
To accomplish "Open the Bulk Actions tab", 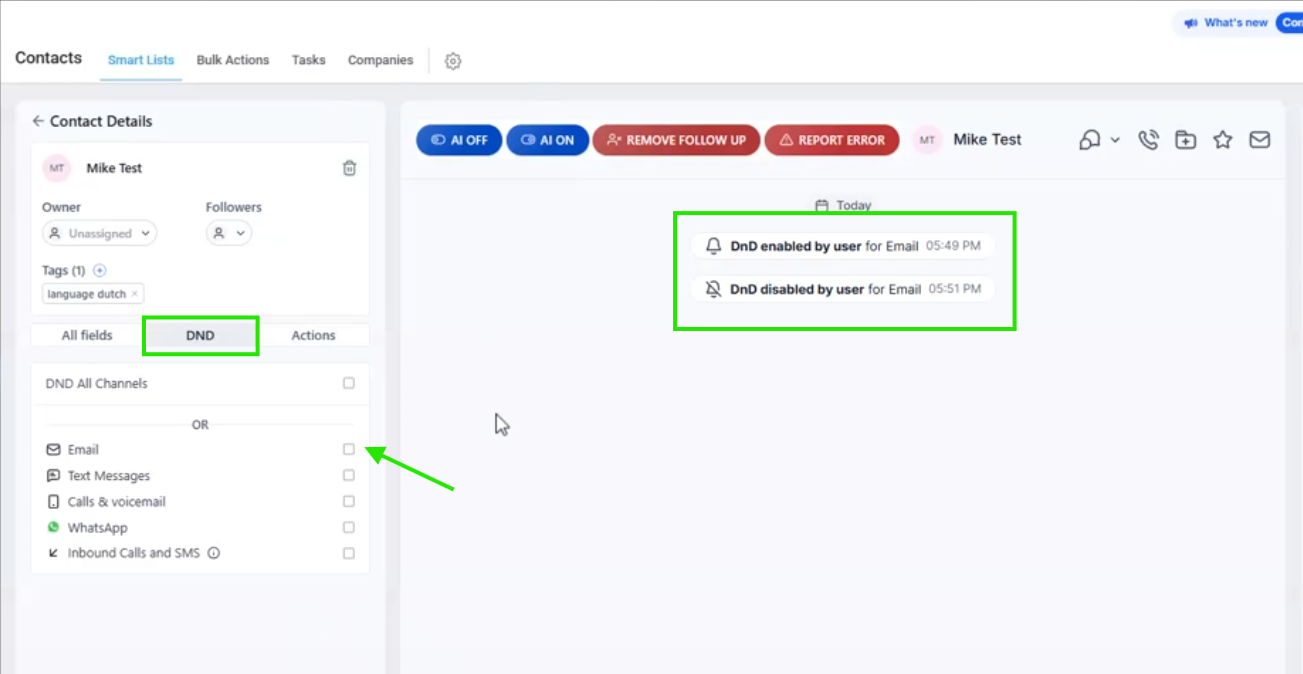I will coord(233,60).
